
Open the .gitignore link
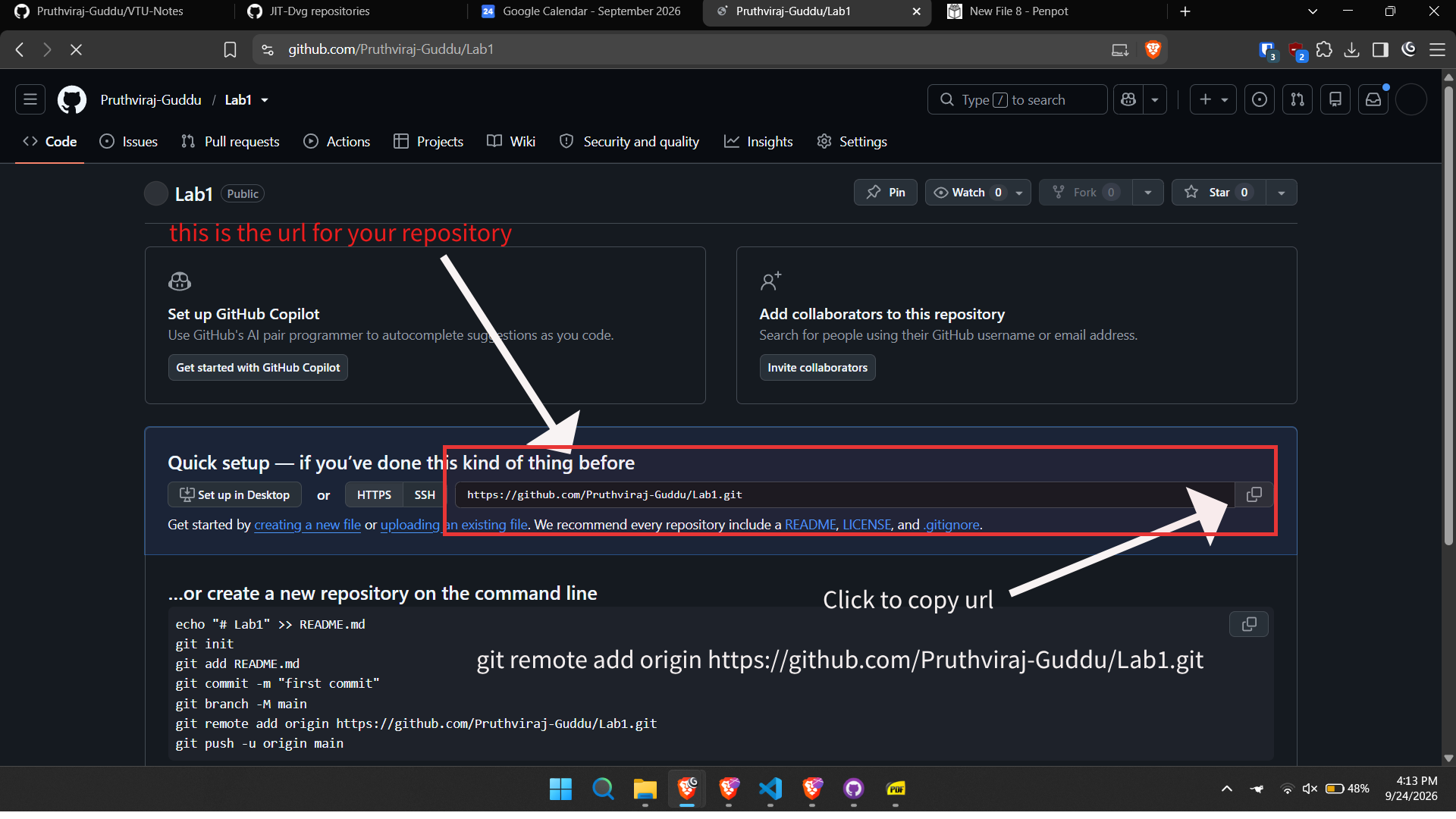pyautogui.click(x=952, y=525)
